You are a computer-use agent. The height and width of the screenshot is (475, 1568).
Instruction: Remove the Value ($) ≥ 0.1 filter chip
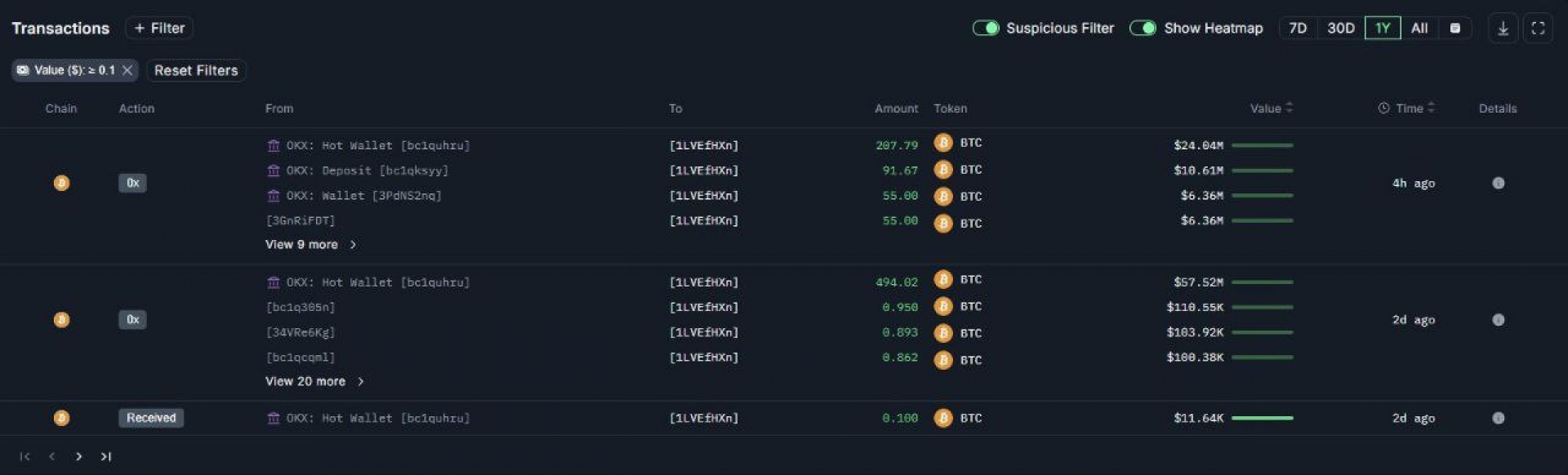click(x=127, y=70)
